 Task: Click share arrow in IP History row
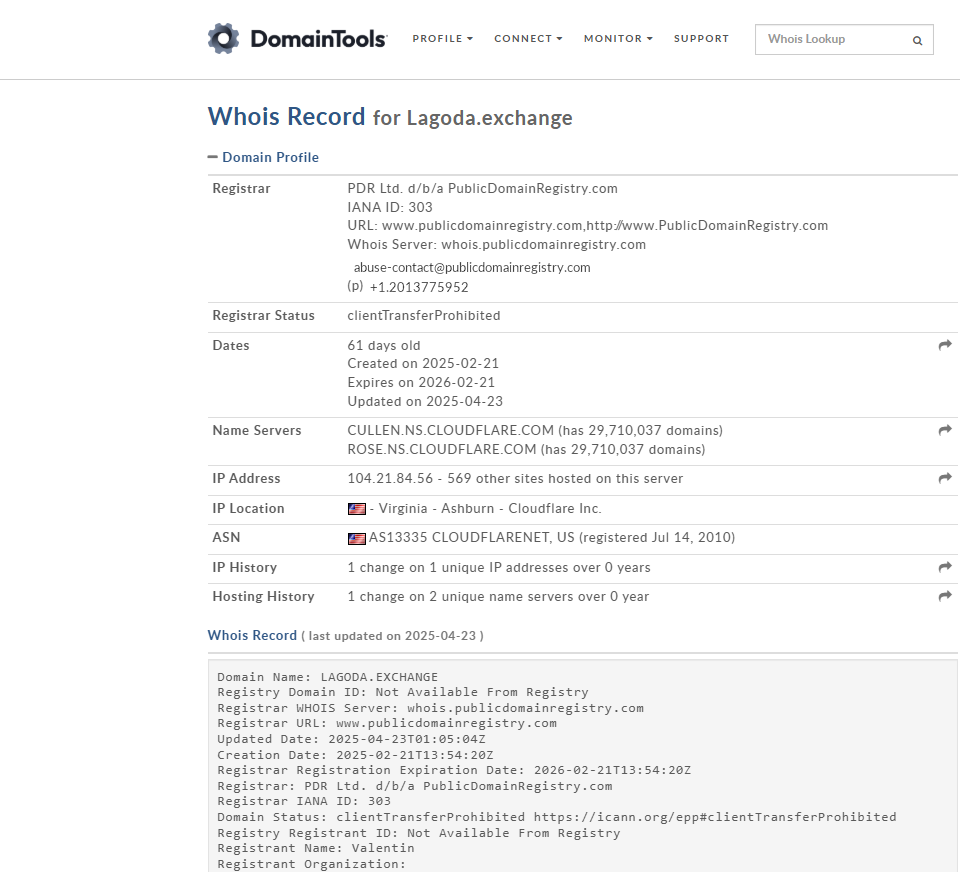tap(945, 568)
